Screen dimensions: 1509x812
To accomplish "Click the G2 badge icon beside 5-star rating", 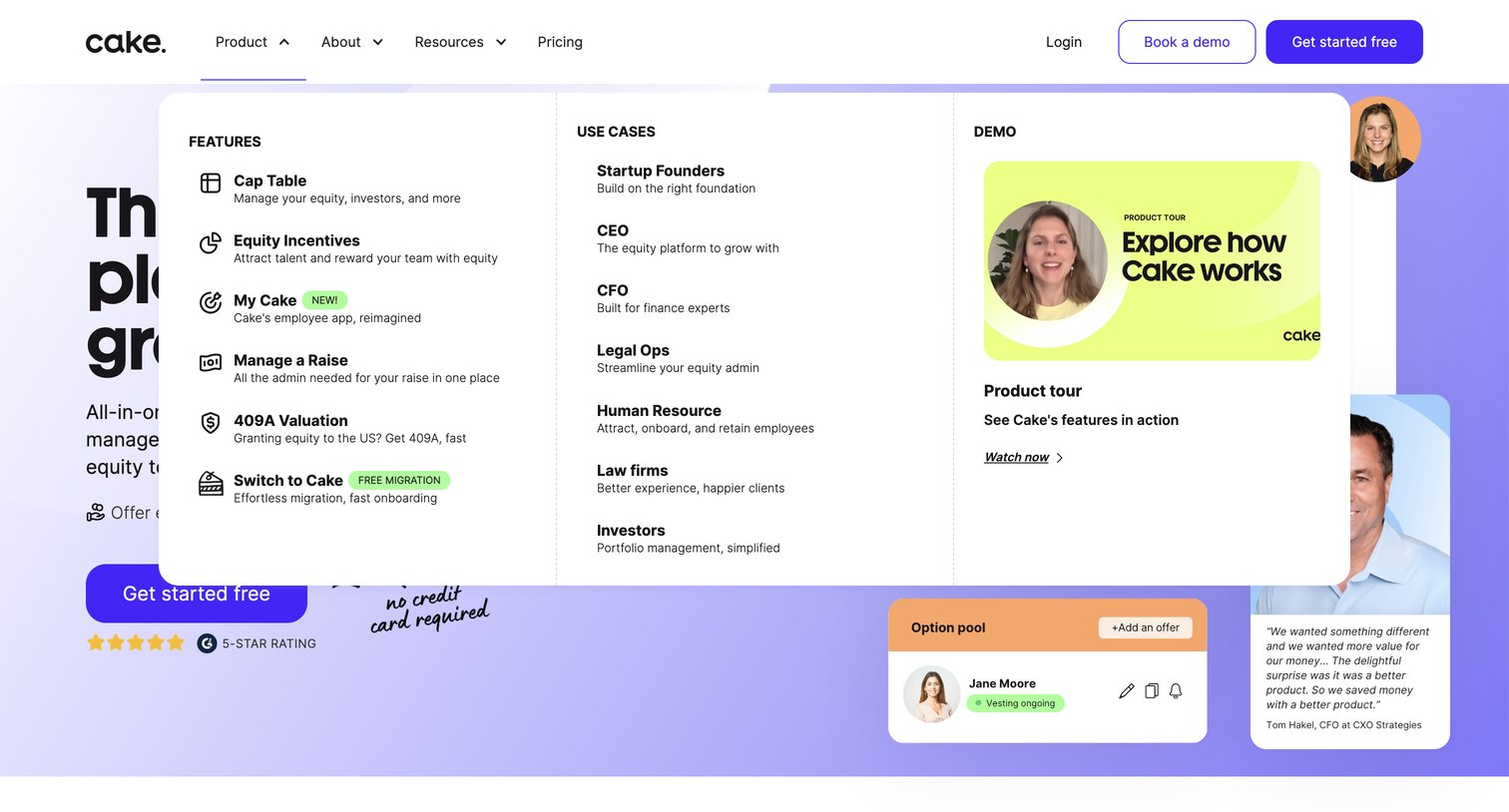I will pyautogui.click(x=207, y=643).
